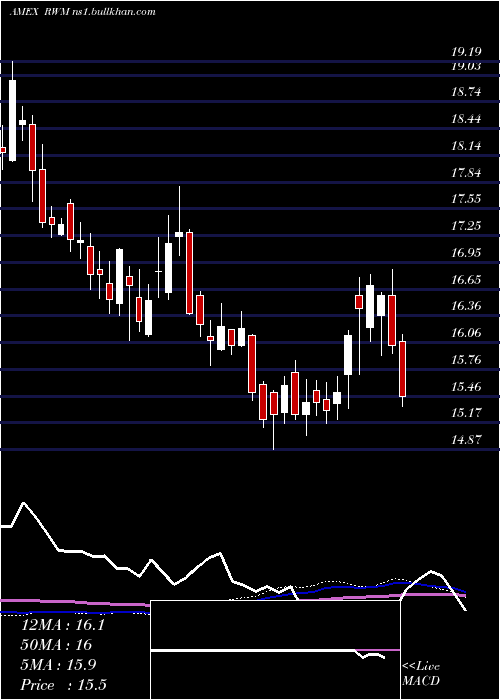
Task: Click the 17.55 price level label
Action: tap(466, 199)
